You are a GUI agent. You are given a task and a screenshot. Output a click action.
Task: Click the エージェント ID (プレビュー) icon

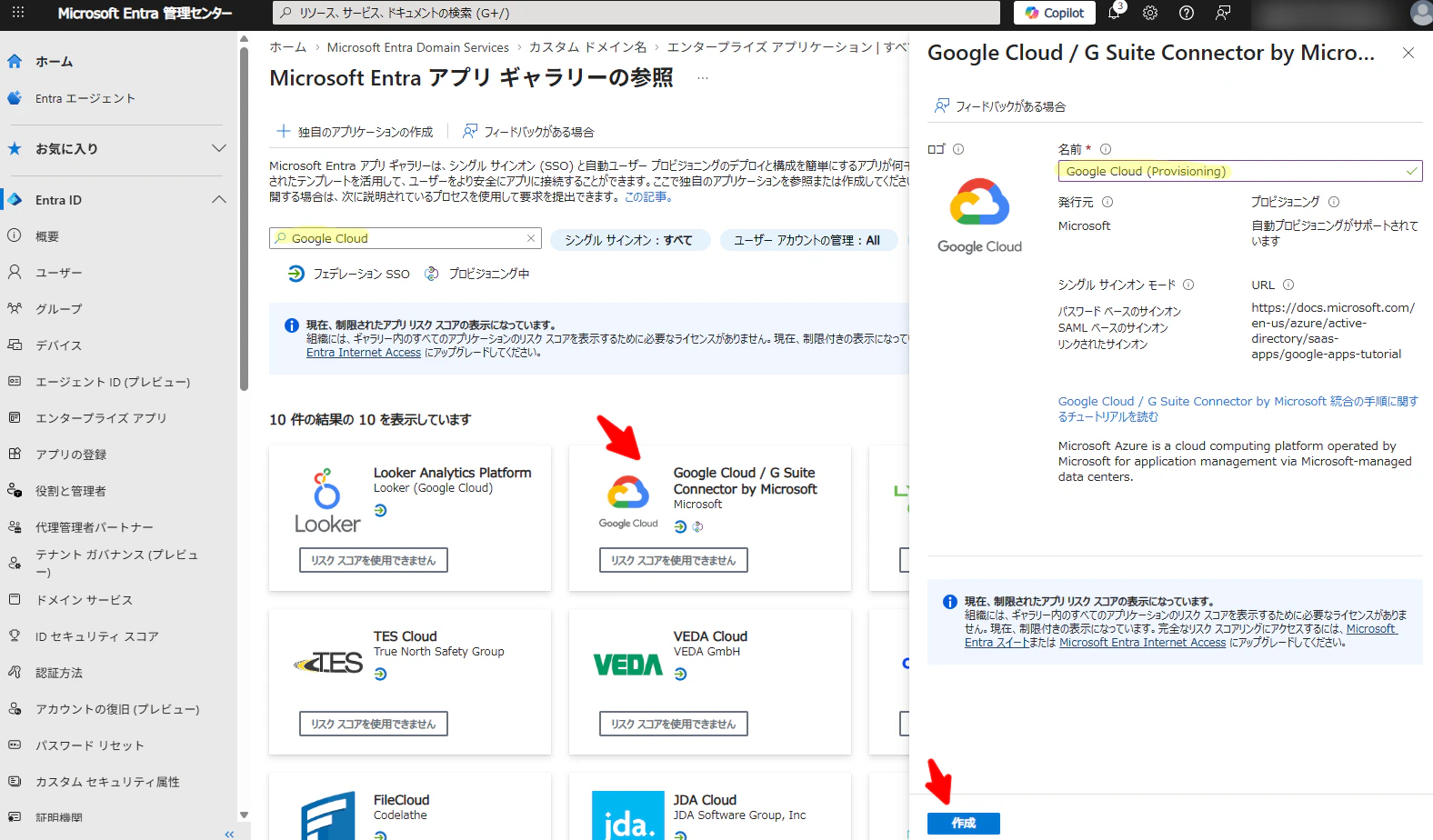15,382
